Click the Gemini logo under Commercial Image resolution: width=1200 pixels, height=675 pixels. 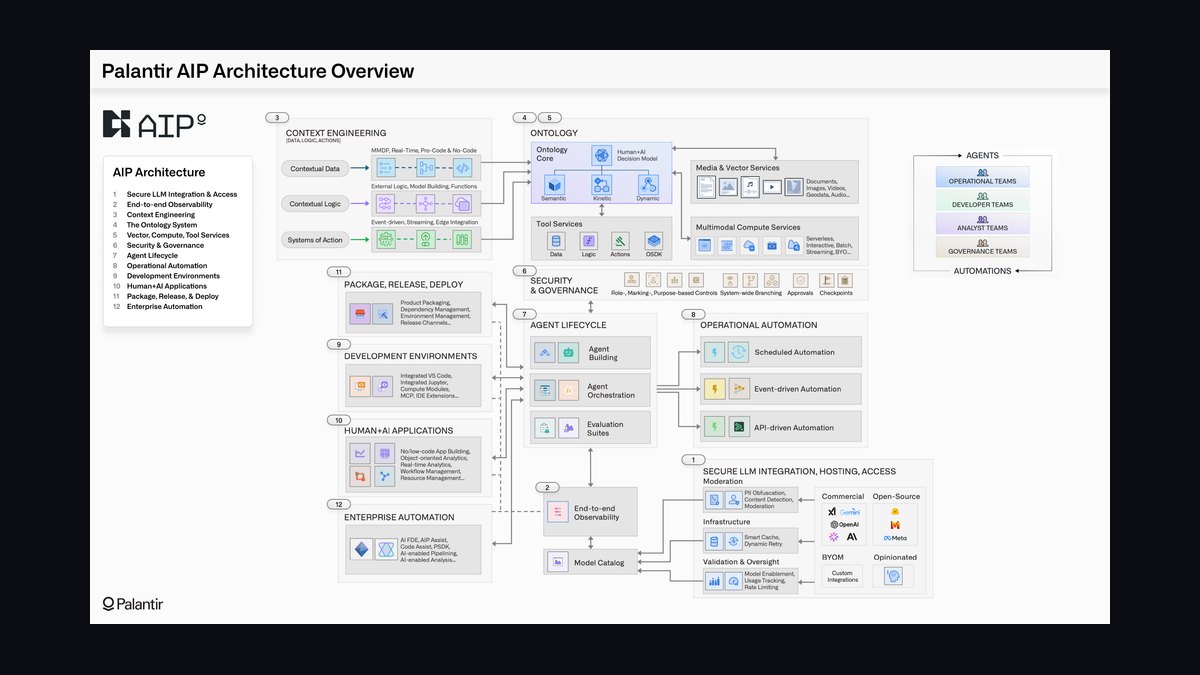[x=848, y=511]
